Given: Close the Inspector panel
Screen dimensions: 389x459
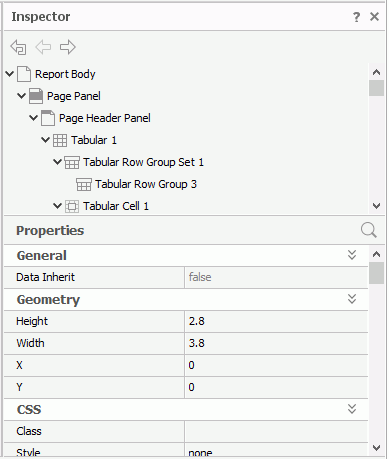Looking at the screenshot, I should tap(374, 17).
